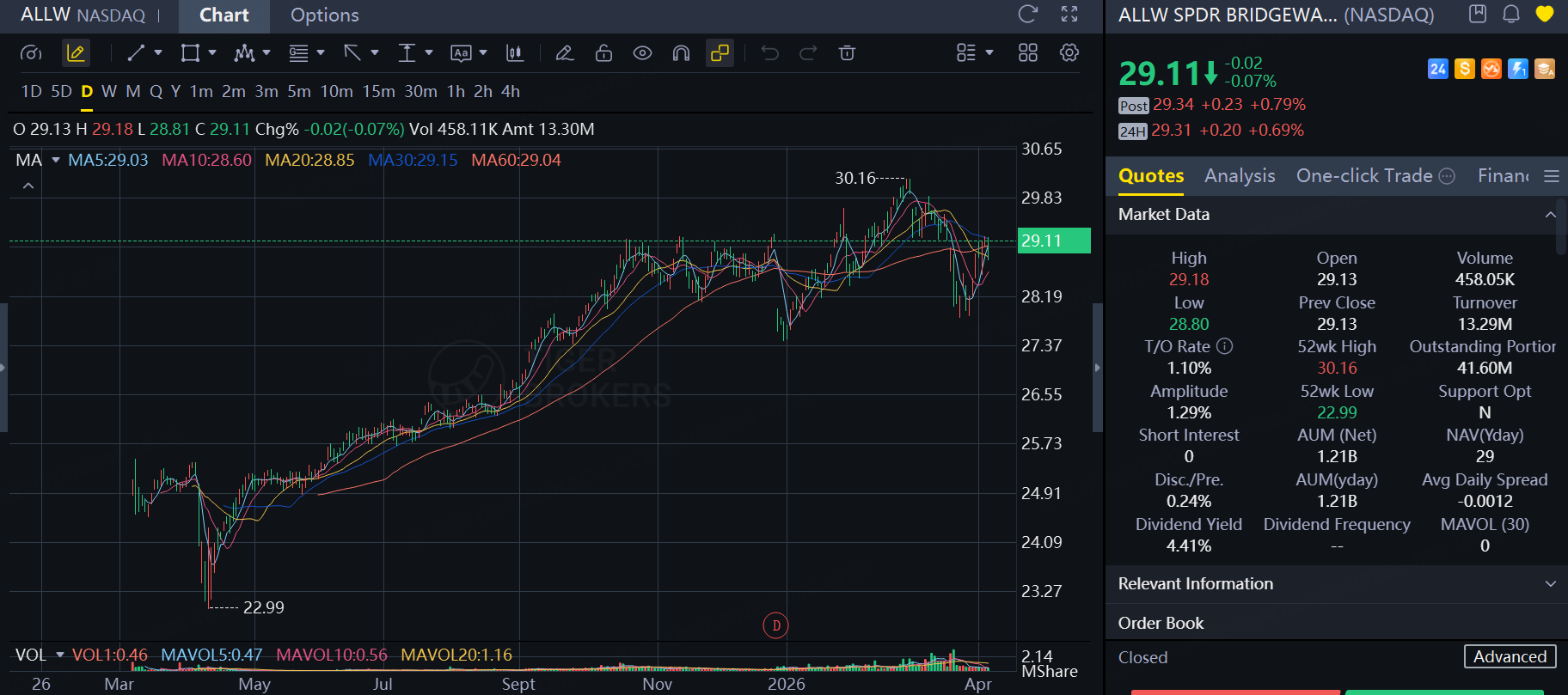The image size is (1568, 695).
Task: Toggle drawings visibility eye icon
Action: 642,53
